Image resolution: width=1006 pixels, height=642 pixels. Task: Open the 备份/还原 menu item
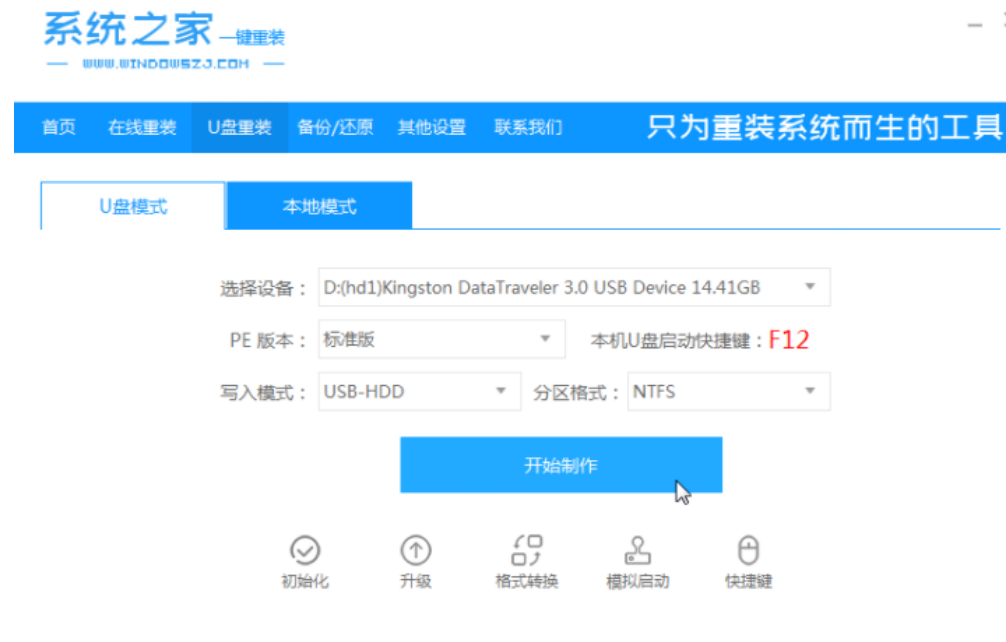(335, 127)
